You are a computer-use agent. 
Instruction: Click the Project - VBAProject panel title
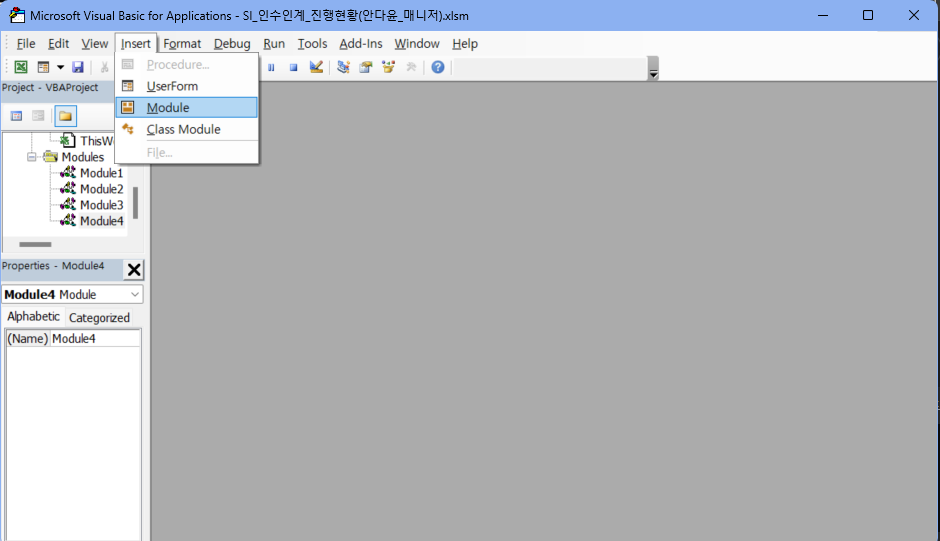tap(50, 88)
